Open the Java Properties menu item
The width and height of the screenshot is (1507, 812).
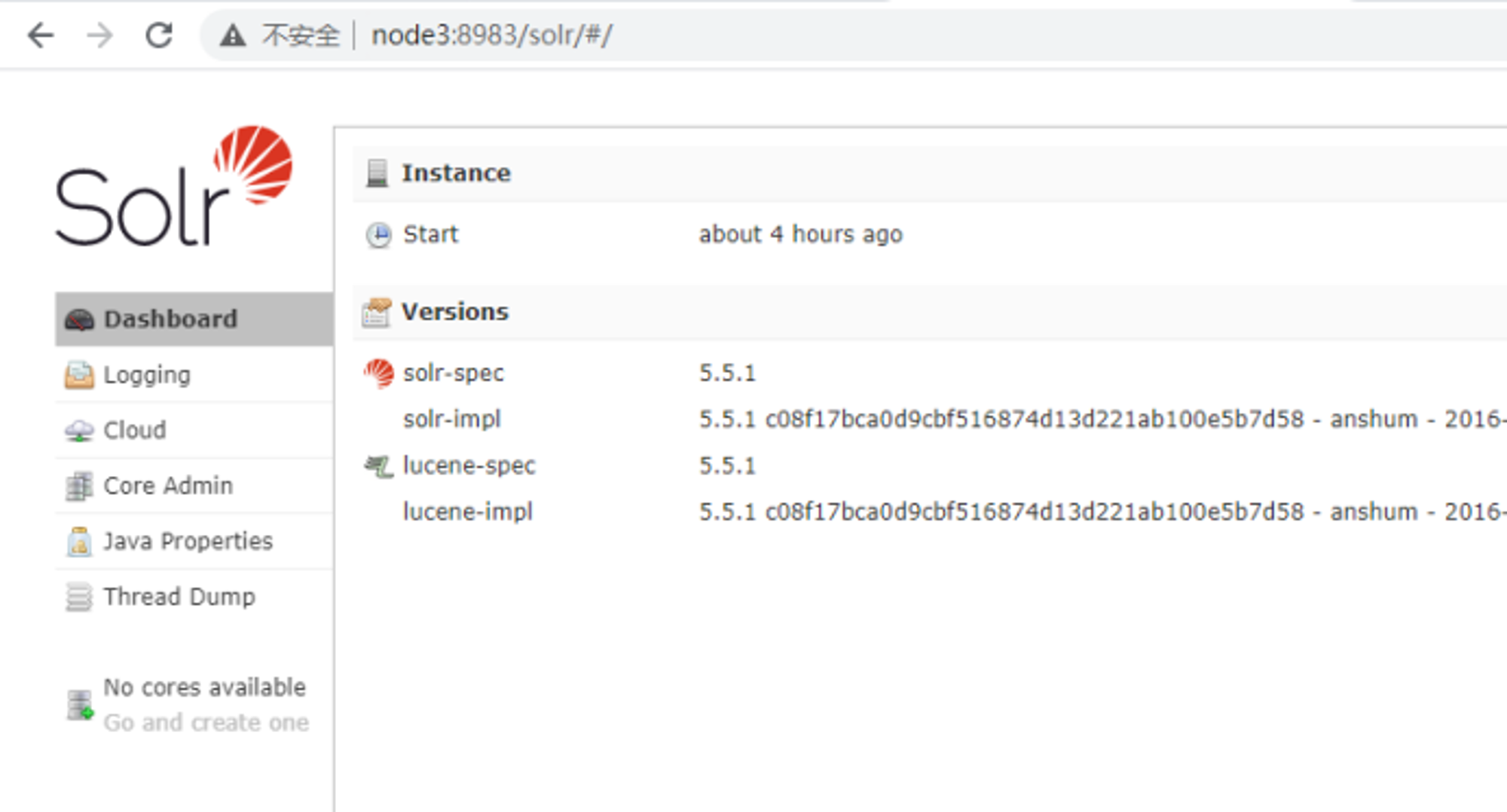(194, 542)
